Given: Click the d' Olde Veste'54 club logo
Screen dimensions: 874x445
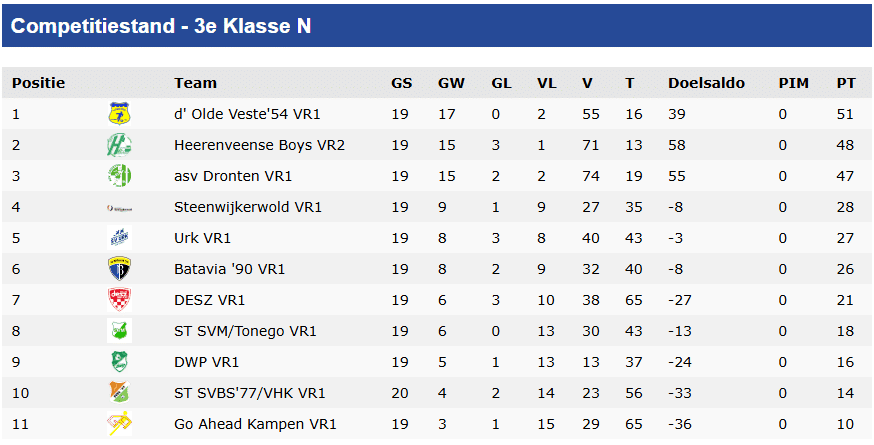Looking at the screenshot, I should pos(119,114).
